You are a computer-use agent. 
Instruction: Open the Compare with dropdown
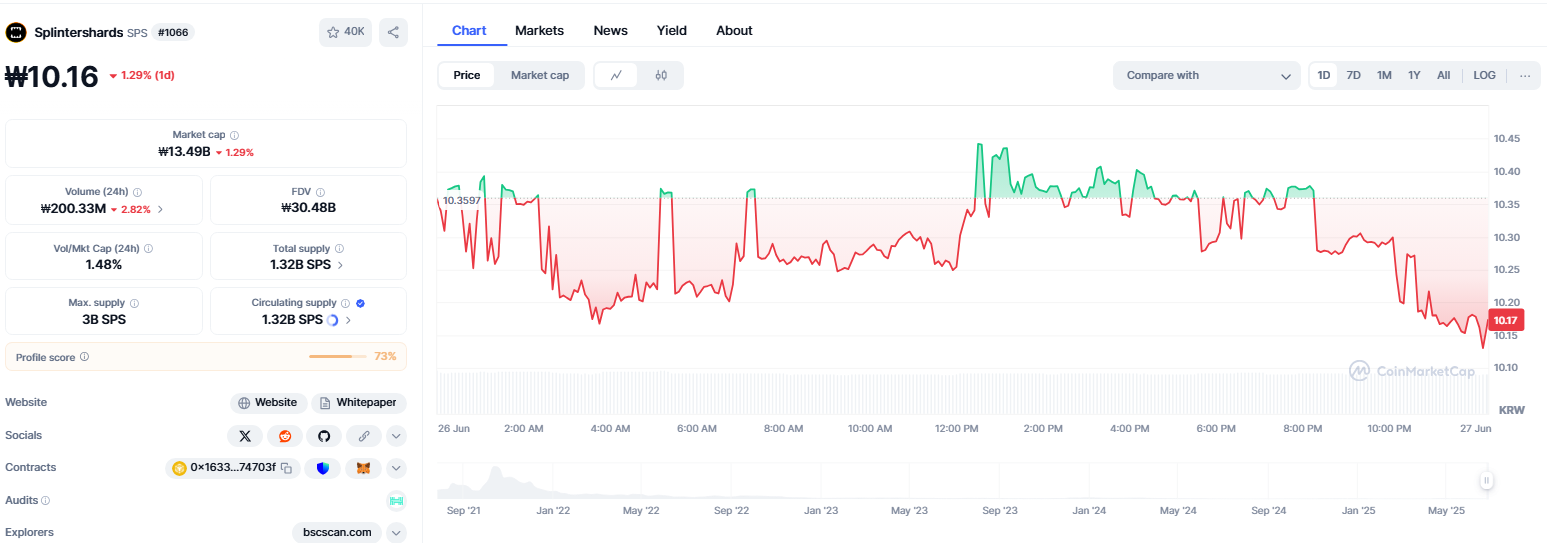point(1207,75)
